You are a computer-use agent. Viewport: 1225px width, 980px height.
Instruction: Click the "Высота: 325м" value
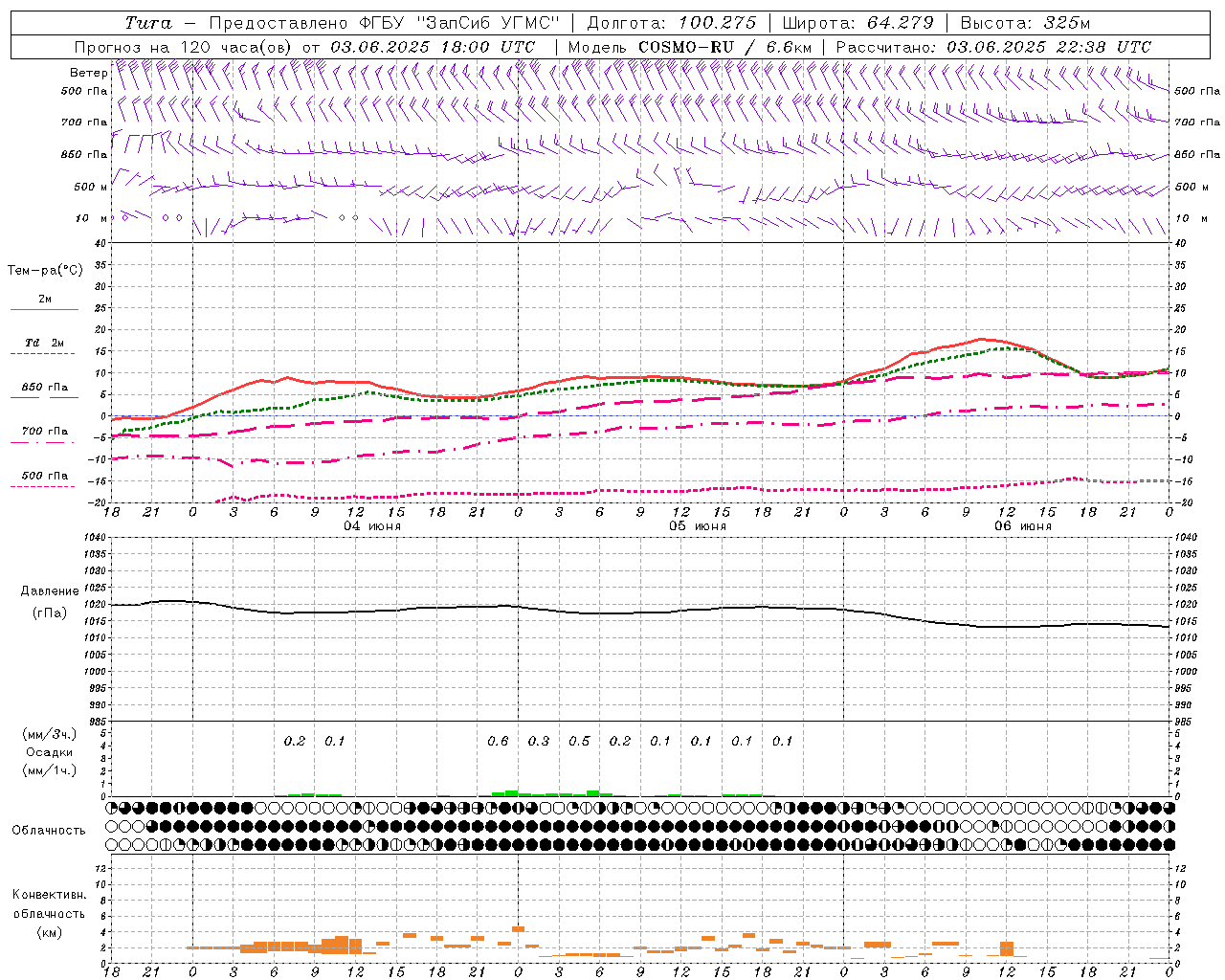pos(1025,23)
